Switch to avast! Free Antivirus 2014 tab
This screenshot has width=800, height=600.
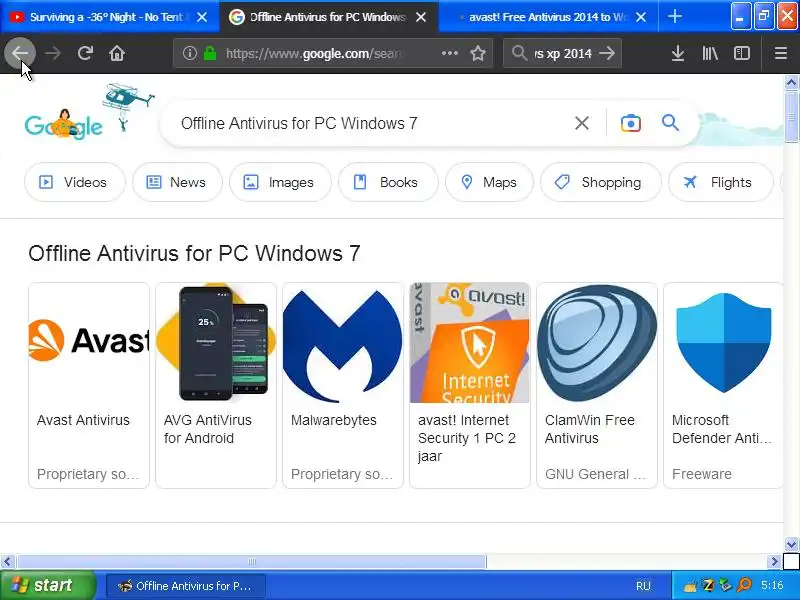547,17
